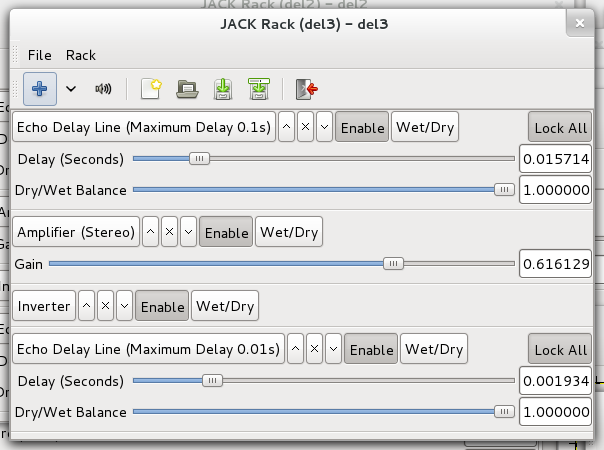Screen dimensions: 604x450
Task: Create a new rack with star document icon
Action: coord(151,89)
